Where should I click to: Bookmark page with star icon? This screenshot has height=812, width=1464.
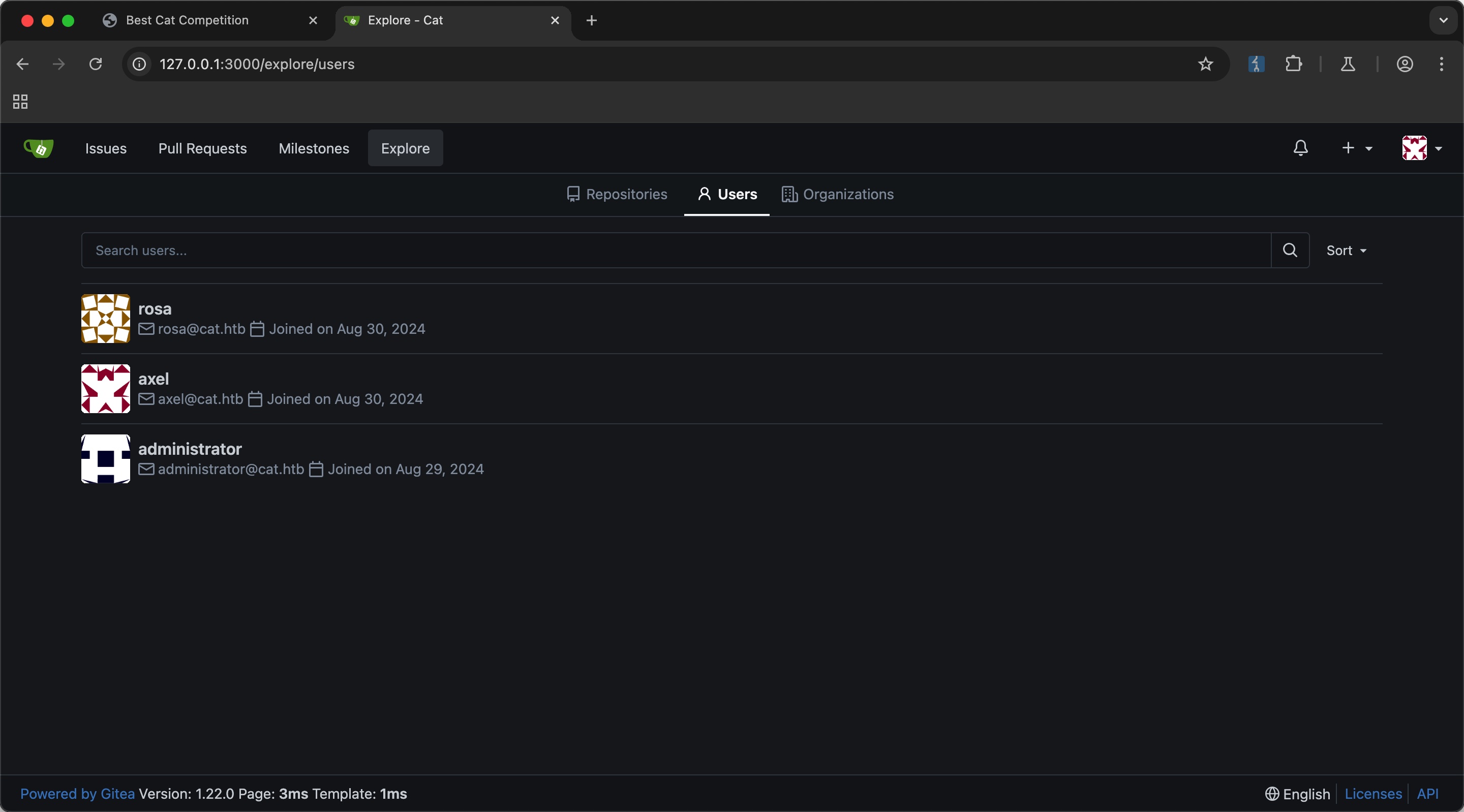point(1205,64)
